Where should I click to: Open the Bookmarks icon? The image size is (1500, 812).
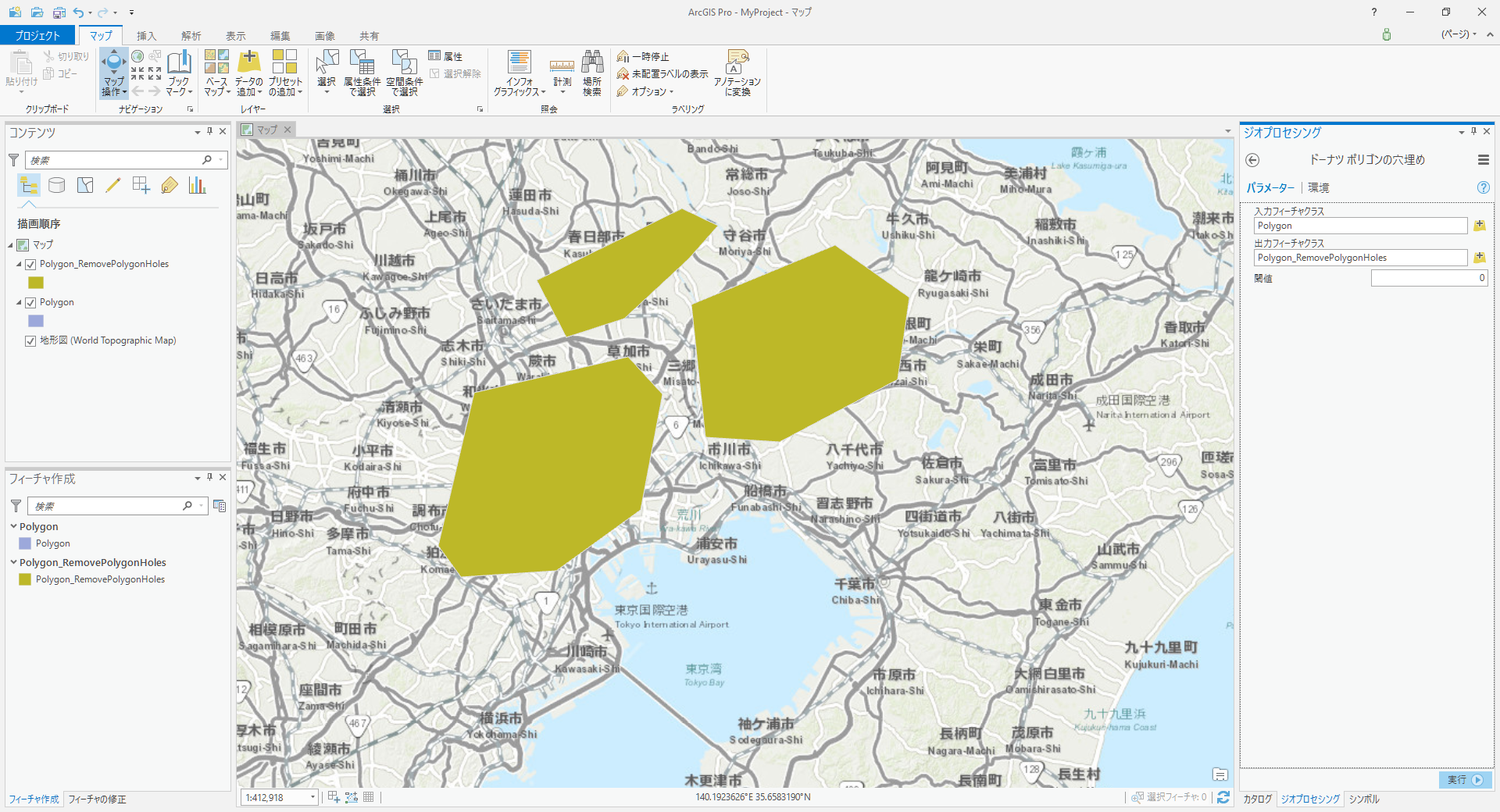(x=179, y=62)
